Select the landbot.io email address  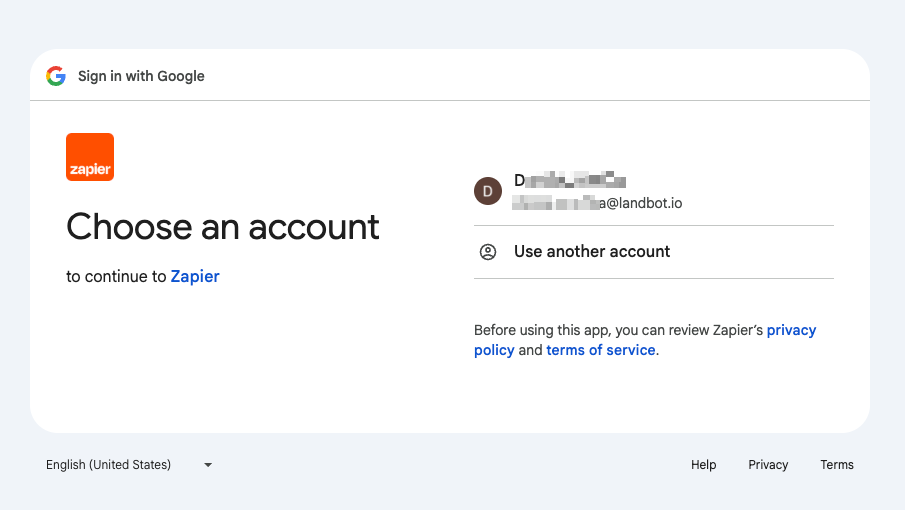597,203
